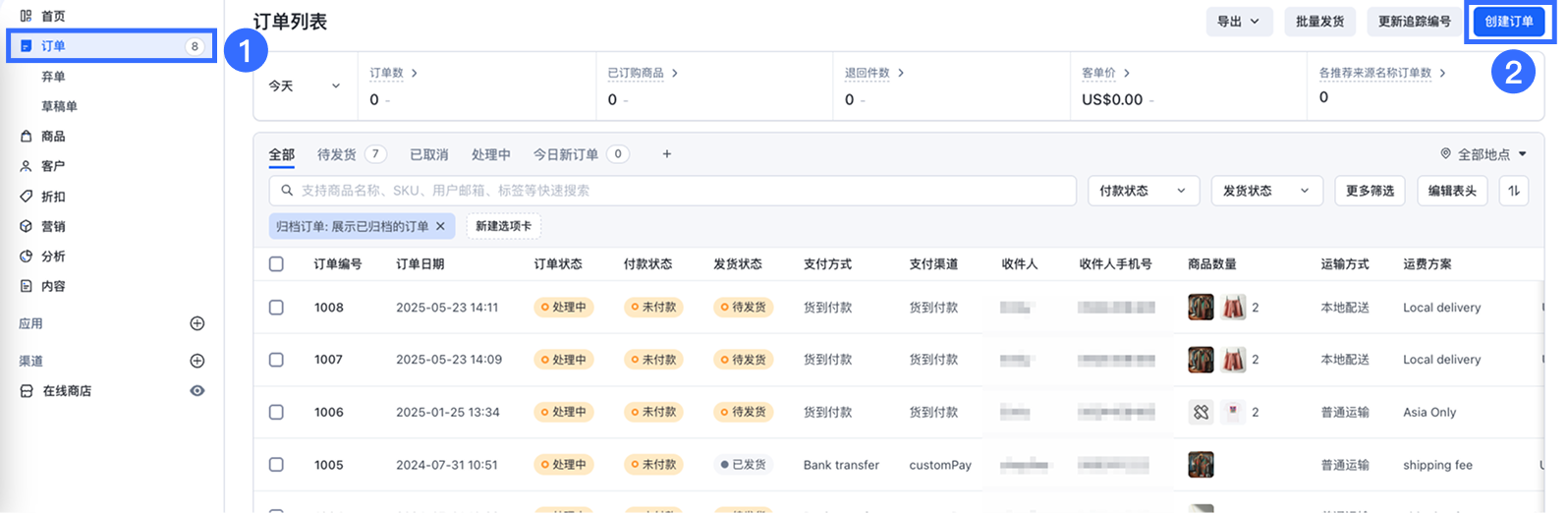Click 已发货 status badge in order 1005
This screenshot has width=1568, height=513.
click(743, 465)
